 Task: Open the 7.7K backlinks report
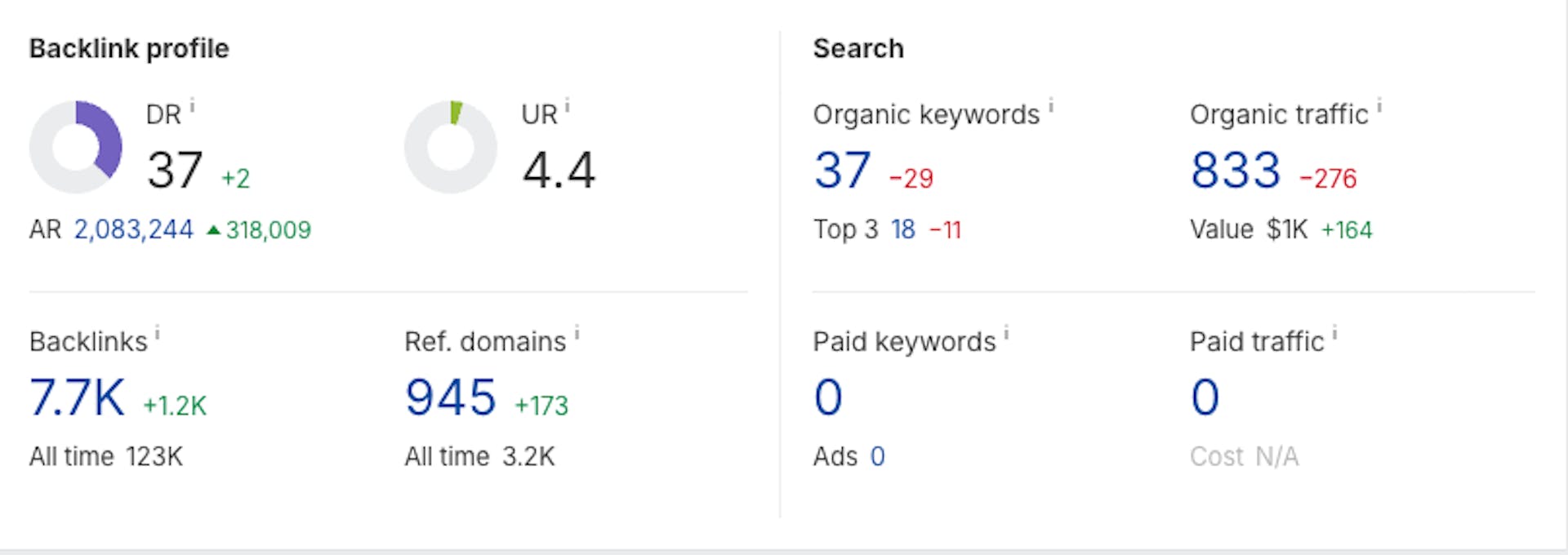point(78,397)
